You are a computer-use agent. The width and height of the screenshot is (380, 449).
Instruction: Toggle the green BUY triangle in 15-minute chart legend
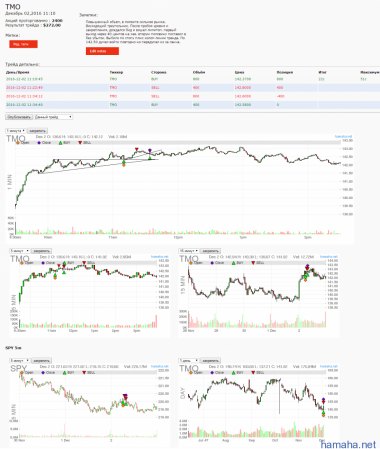pyautogui.click(x=238, y=263)
